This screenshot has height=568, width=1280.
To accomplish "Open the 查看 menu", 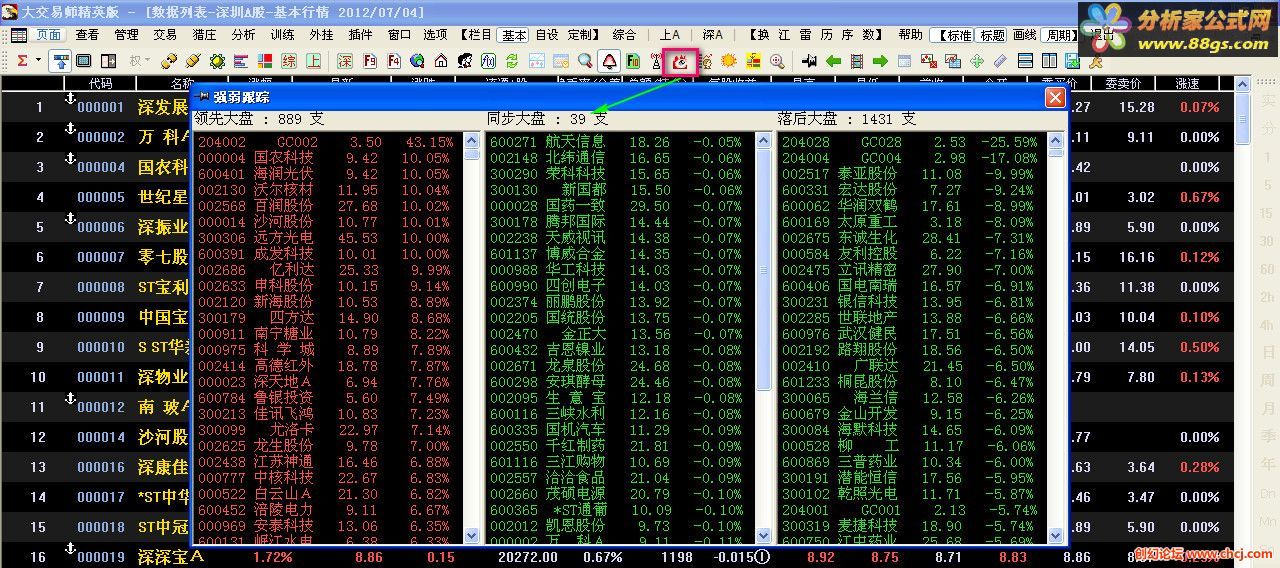I will click(x=87, y=34).
